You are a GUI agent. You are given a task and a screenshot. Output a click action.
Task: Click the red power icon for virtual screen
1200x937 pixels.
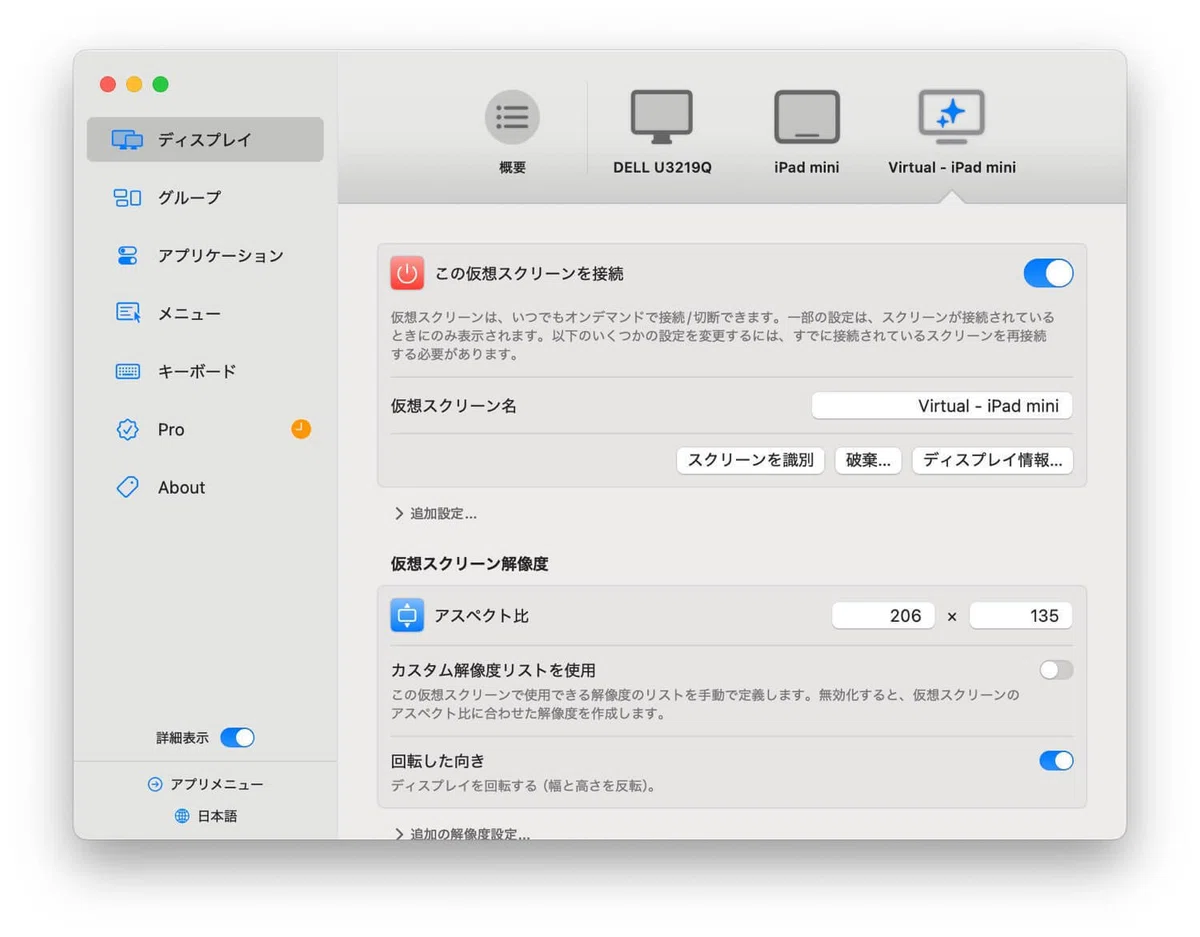click(407, 273)
